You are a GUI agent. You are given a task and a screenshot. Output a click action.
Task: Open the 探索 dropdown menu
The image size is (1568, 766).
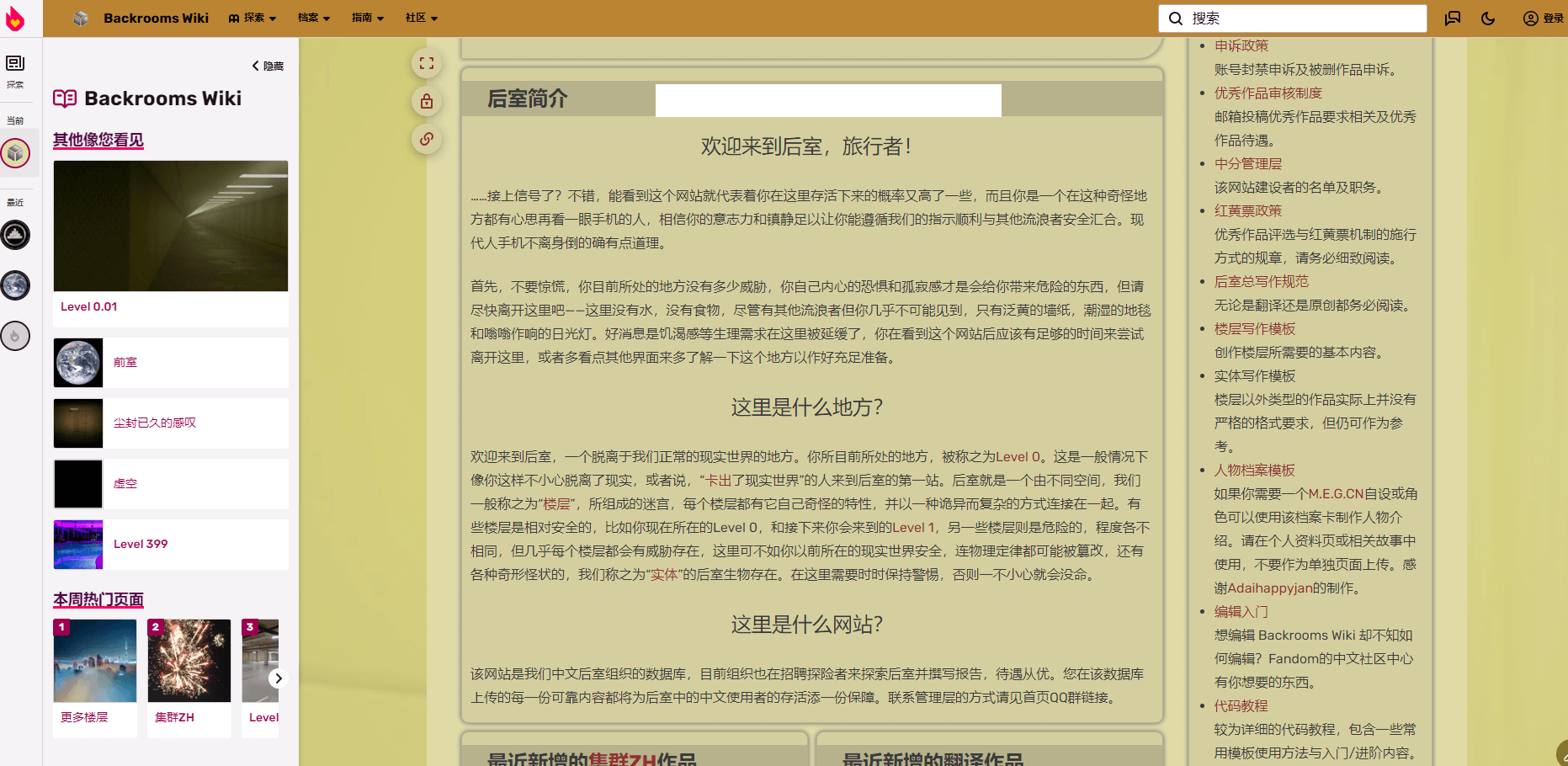click(252, 18)
